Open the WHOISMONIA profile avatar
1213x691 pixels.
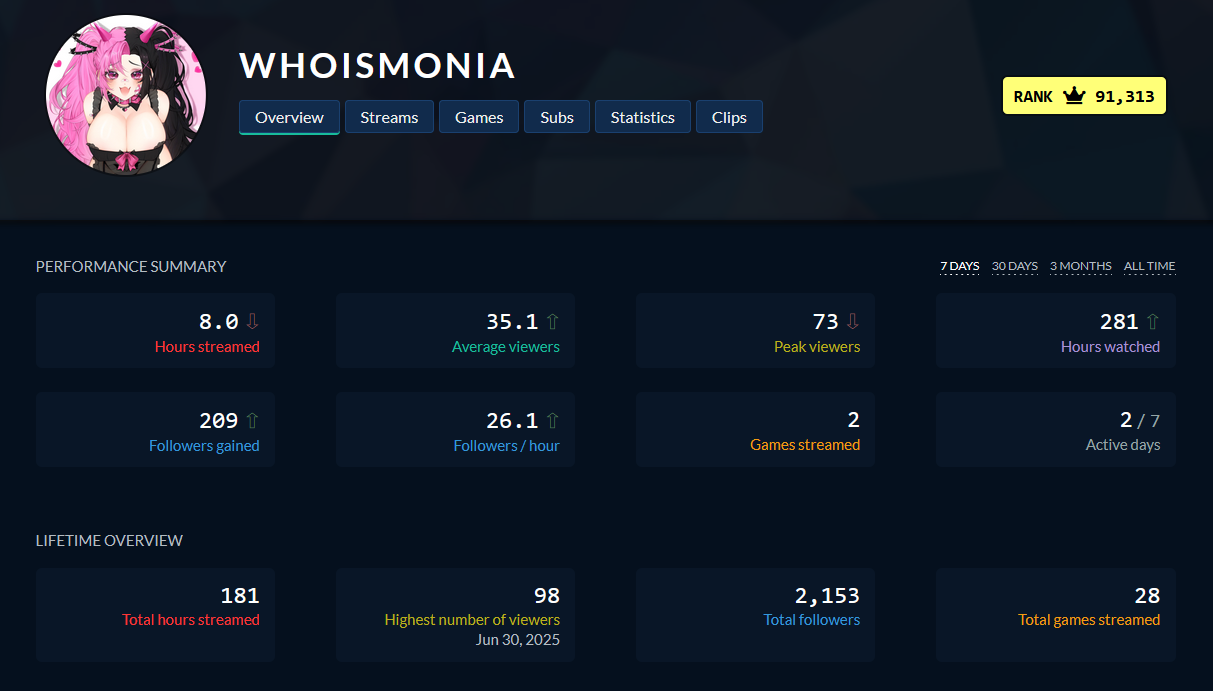pos(126,96)
